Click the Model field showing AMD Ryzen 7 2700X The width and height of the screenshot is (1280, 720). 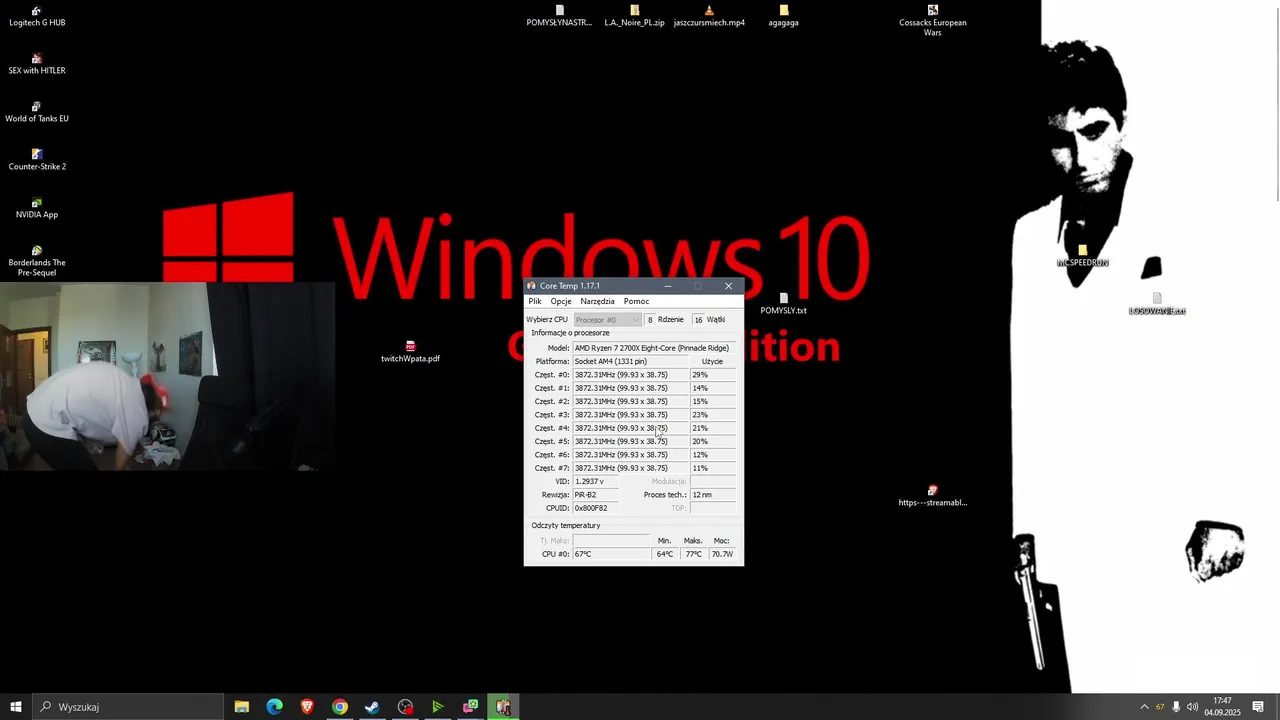pyautogui.click(x=655, y=348)
